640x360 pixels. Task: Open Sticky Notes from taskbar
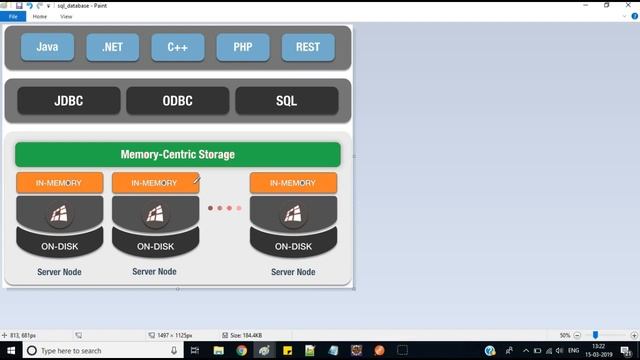point(287,351)
